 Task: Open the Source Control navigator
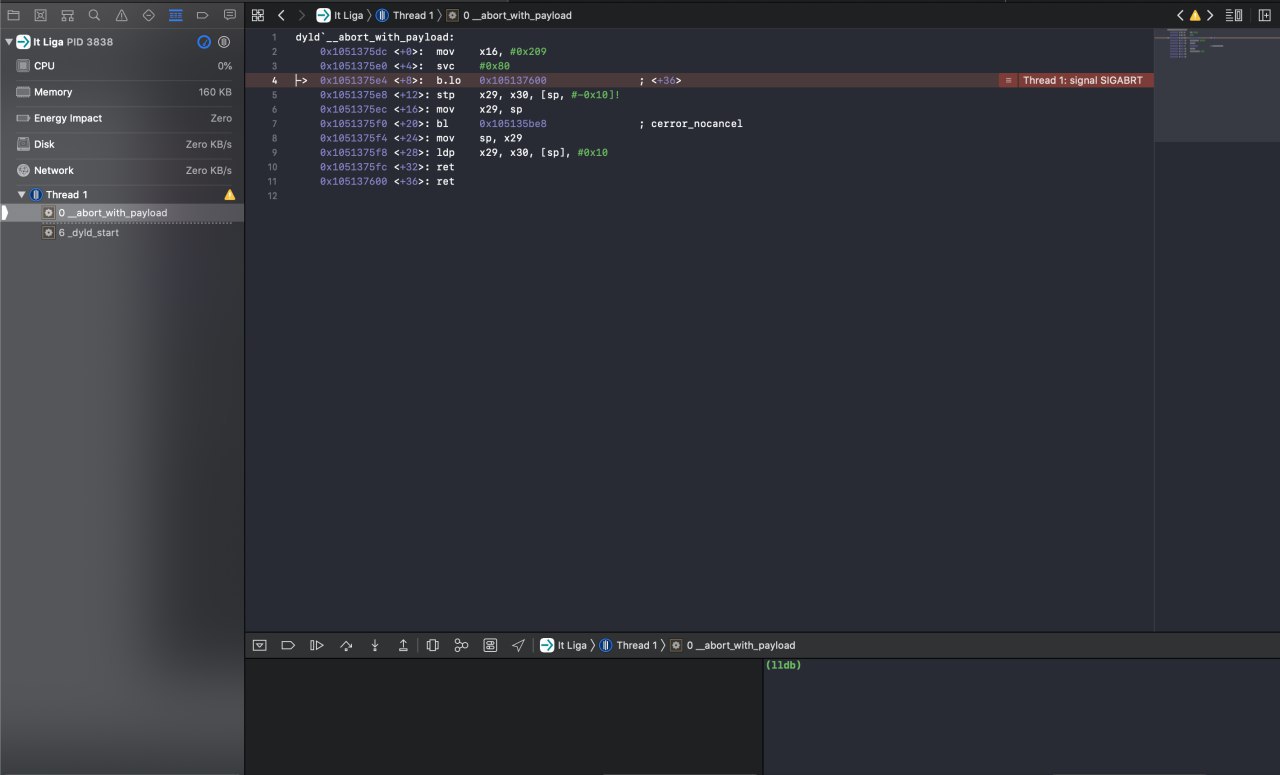[40, 16]
